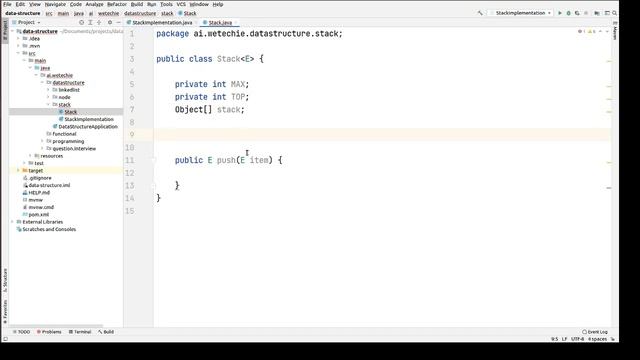Select data-structure.iml file in tree
Image resolution: width=640 pixels, height=360 pixels.
coord(49,185)
